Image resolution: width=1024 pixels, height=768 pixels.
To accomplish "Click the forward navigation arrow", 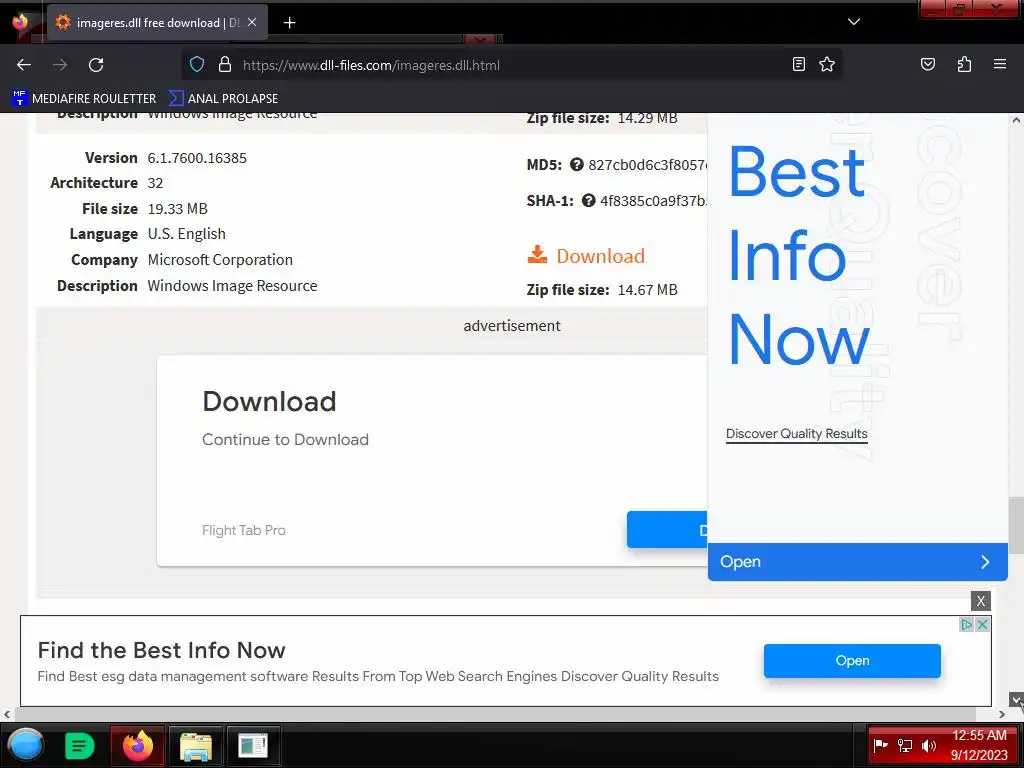I will (x=60, y=65).
